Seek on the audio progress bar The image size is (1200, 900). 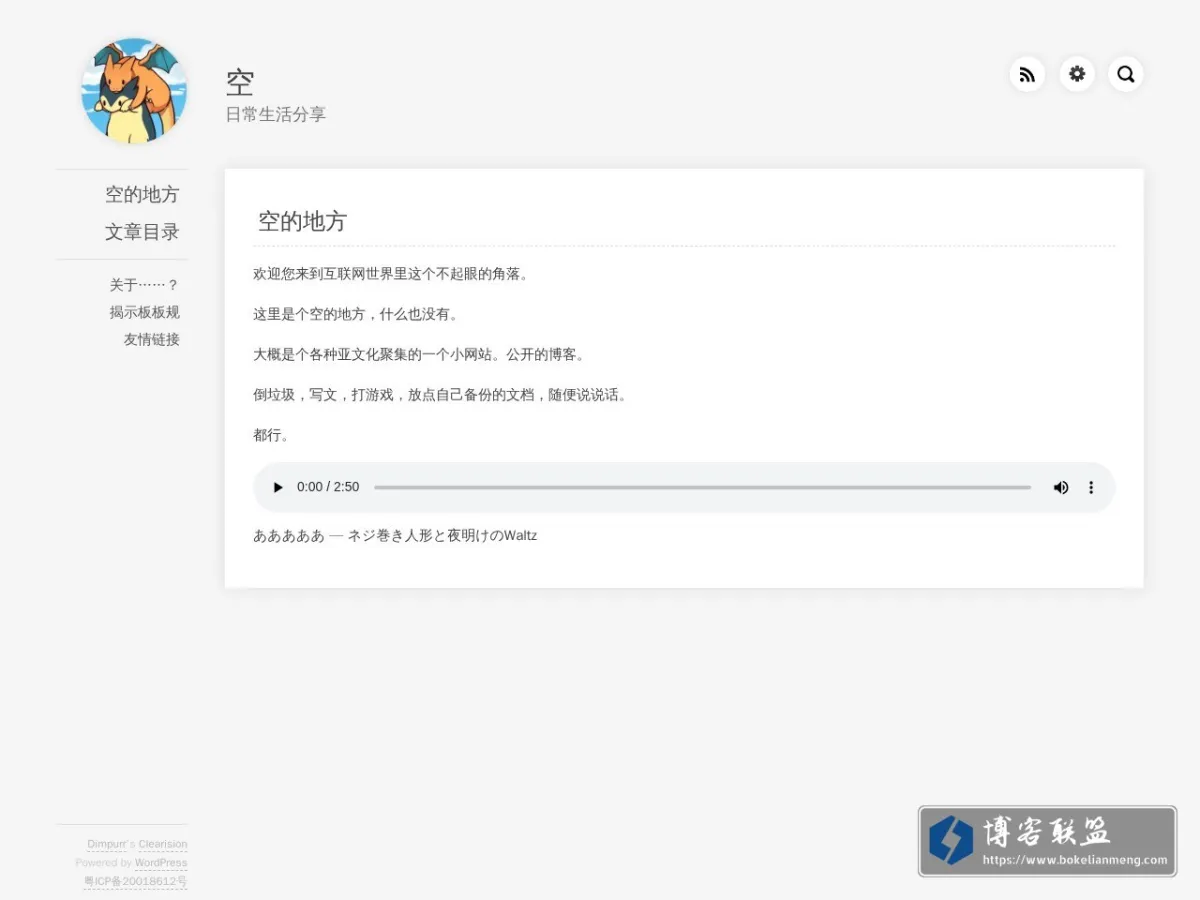click(702, 487)
